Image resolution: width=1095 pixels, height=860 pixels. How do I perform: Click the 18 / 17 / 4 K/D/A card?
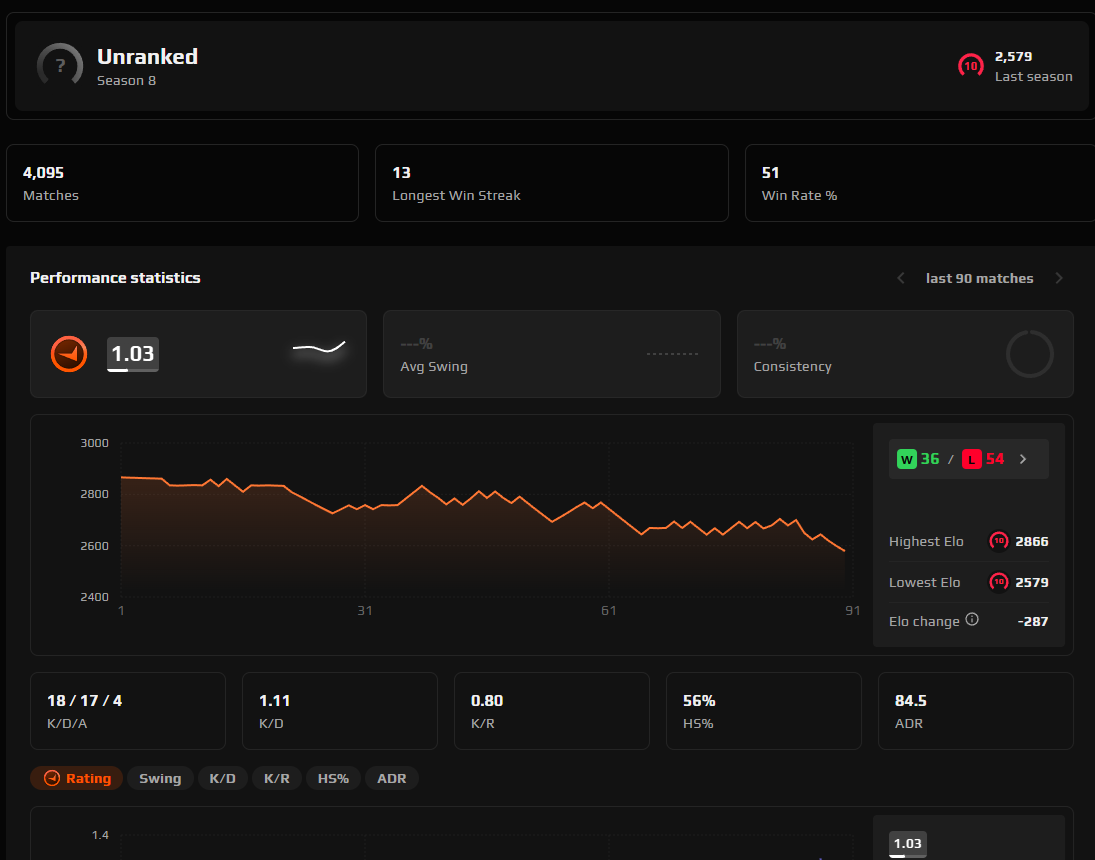(128, 711)
